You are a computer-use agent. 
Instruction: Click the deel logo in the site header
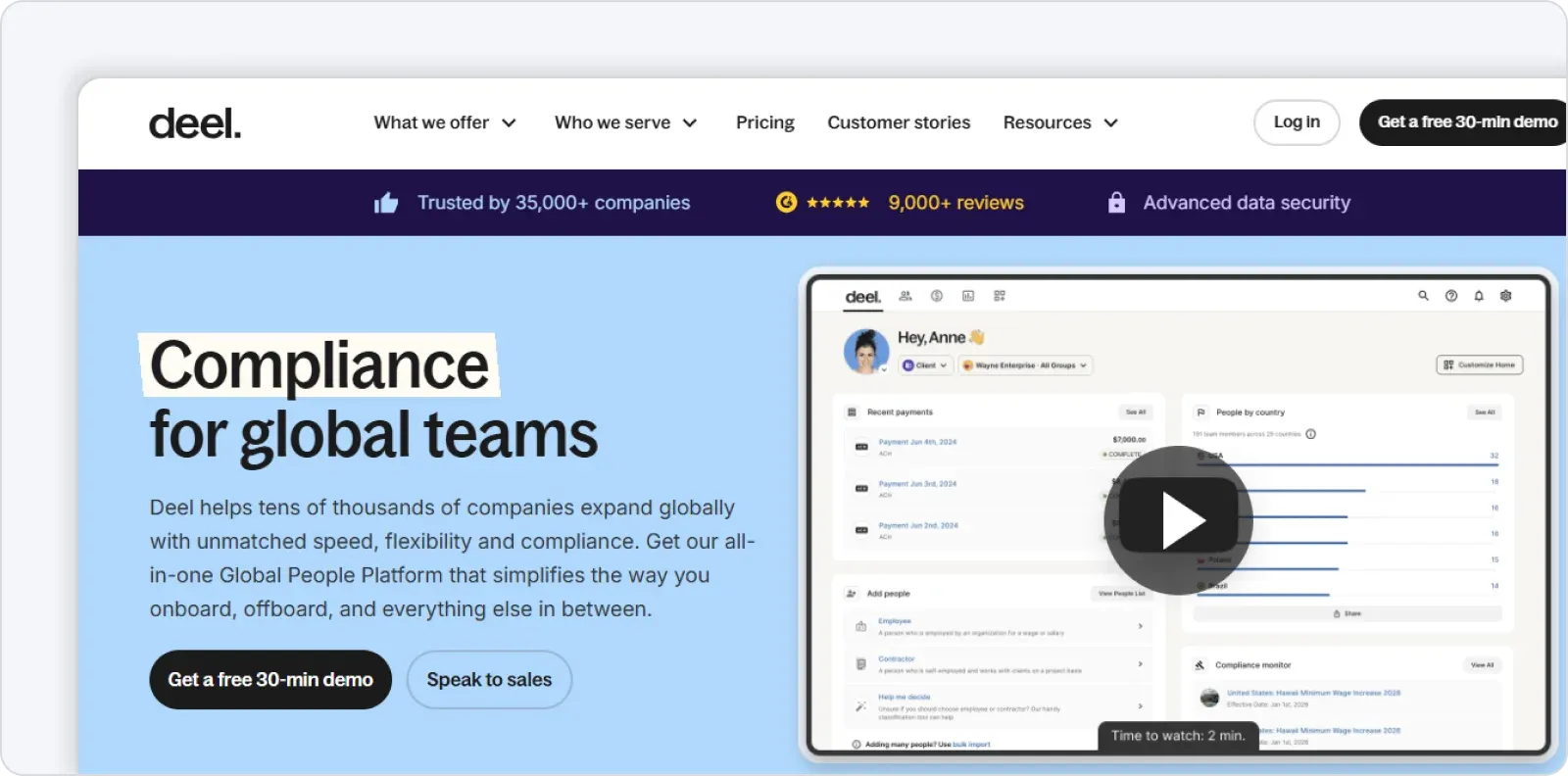194,123
